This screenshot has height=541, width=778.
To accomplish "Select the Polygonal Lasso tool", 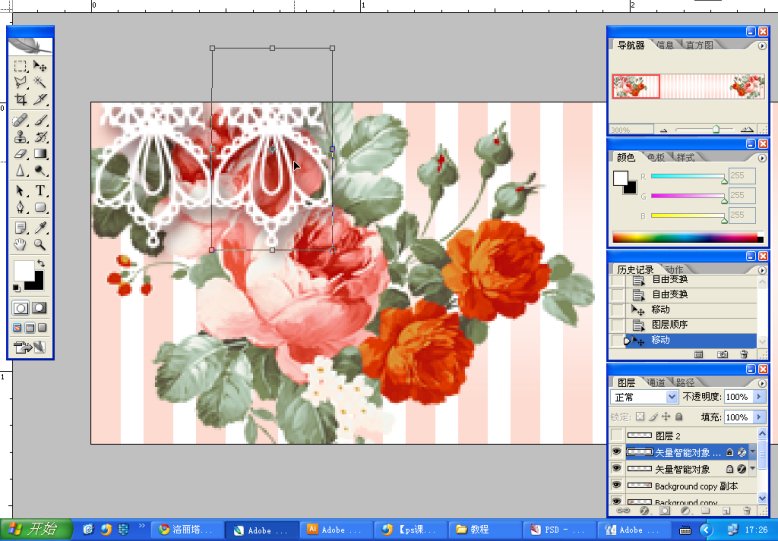I will click(x=20, y=82).
